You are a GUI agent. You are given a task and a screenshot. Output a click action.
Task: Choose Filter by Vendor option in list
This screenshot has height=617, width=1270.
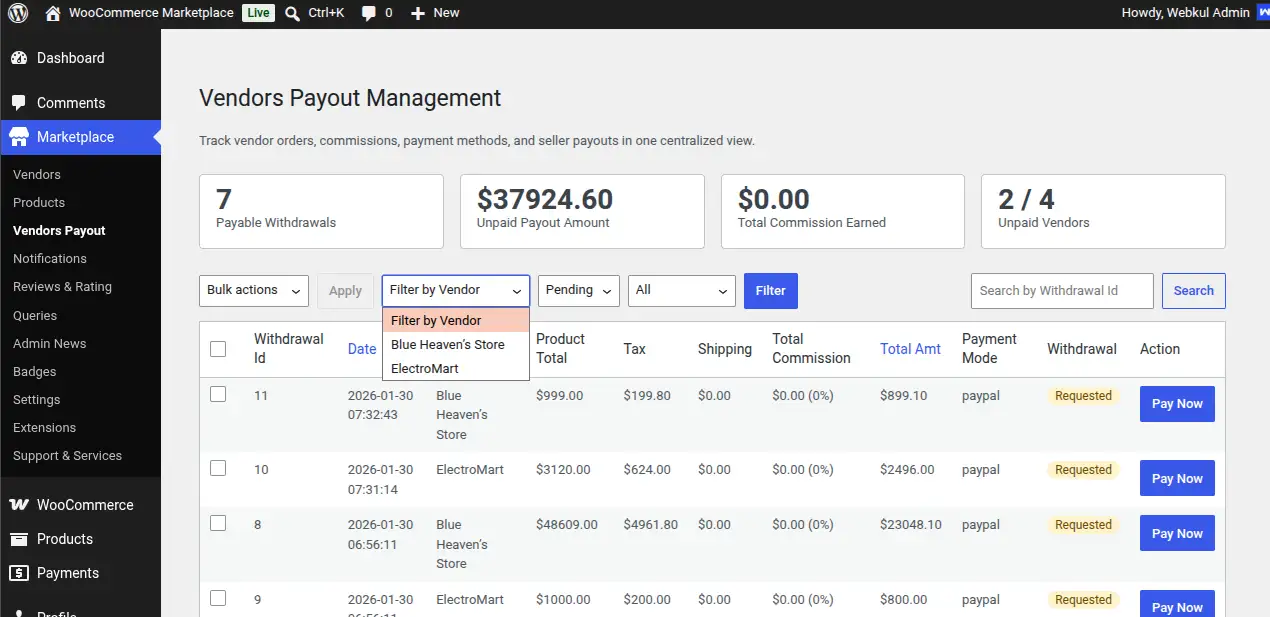click(x=456, y=320)
